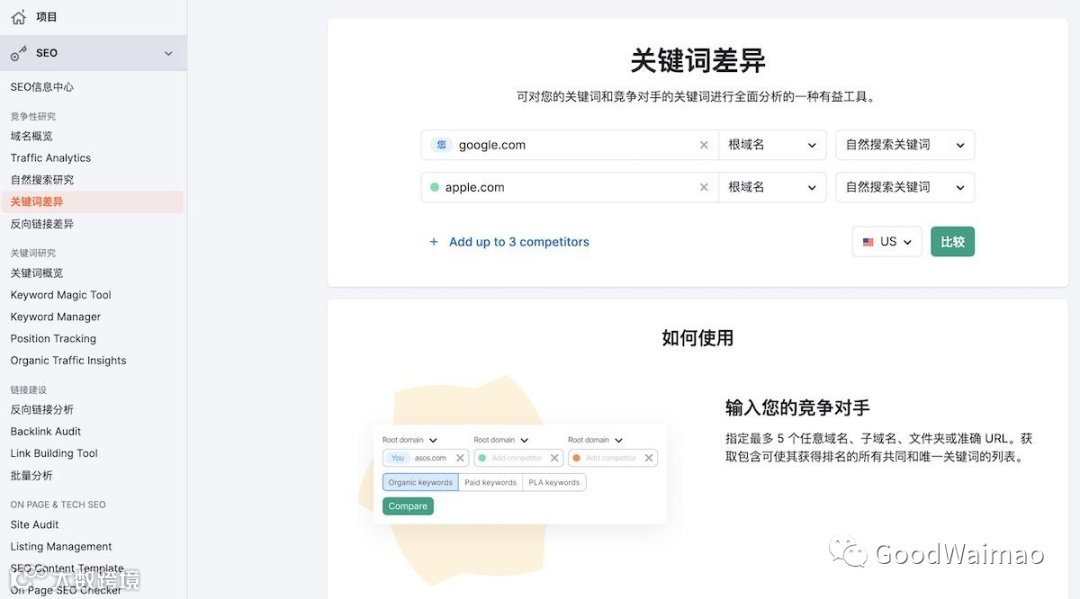1080x599 pixels.
Task: Collapse the SEO section chevron
Action: [168, 53]
